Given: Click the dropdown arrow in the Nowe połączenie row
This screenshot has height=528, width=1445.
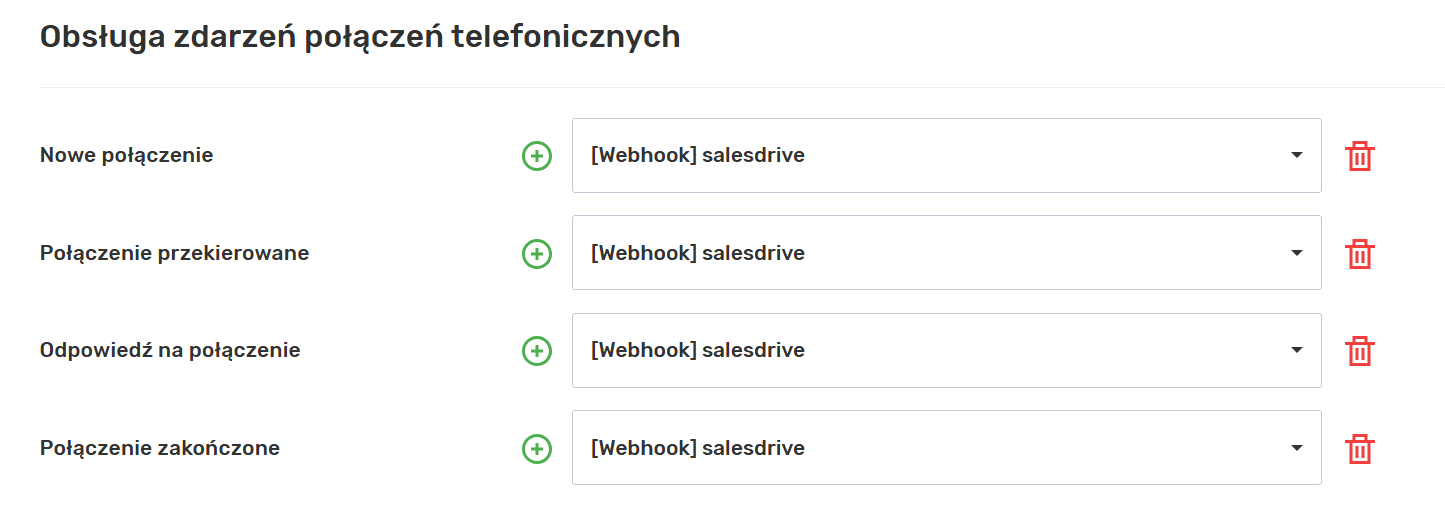Looking at the screenshot, I should click(1297, 156).
